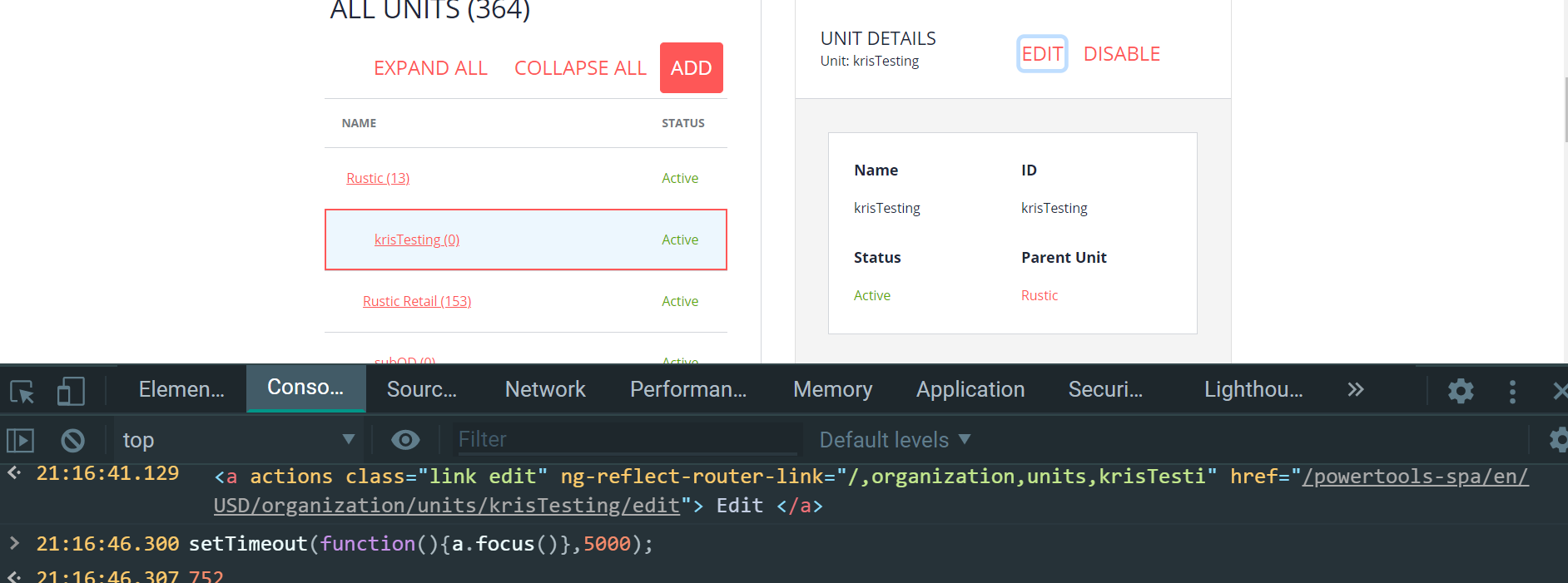1568x583 pixels.
Task: Click Active status in Rustic (13) row
Action: coord(680,178)
